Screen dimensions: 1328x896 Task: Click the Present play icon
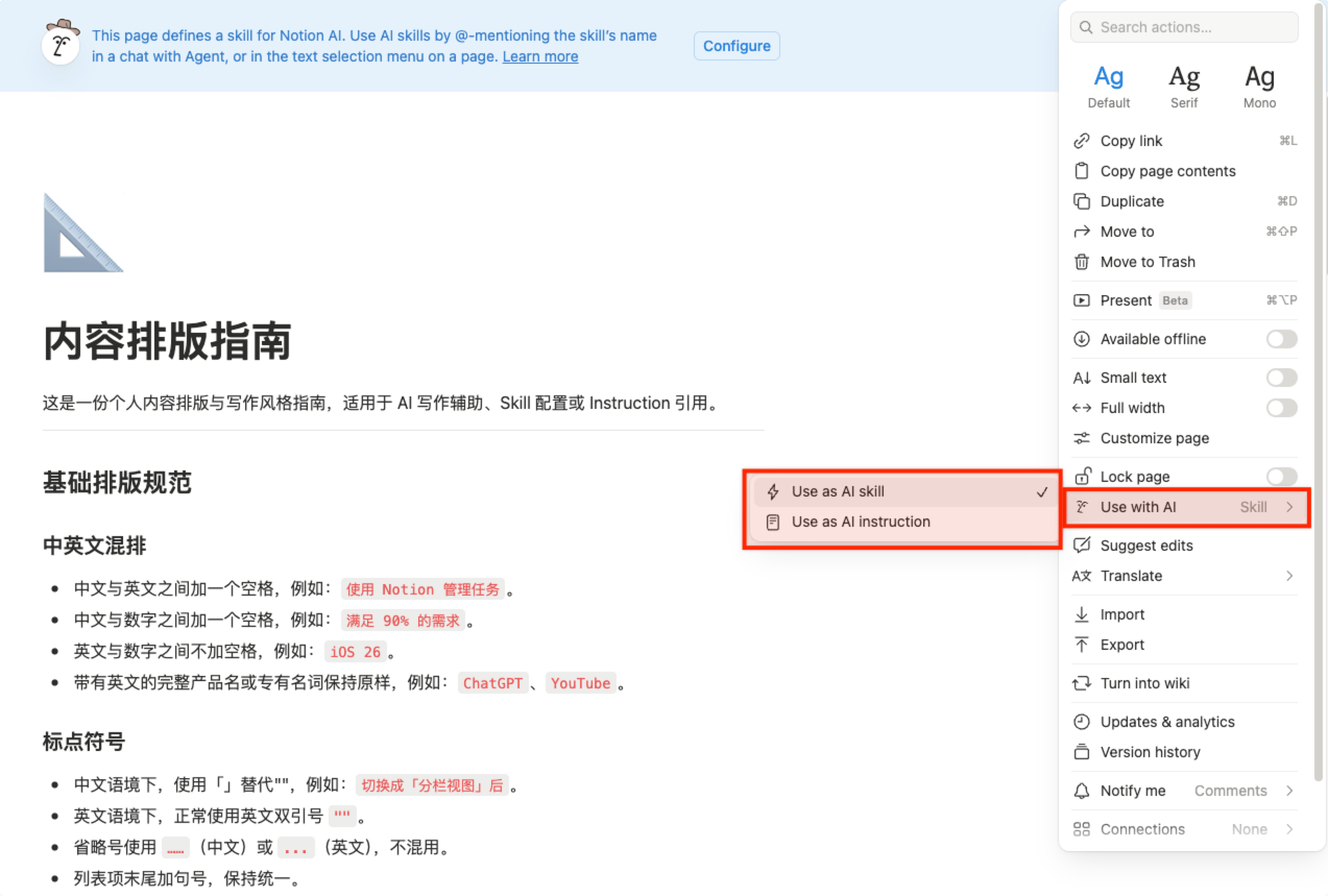tap(1081, 300)
